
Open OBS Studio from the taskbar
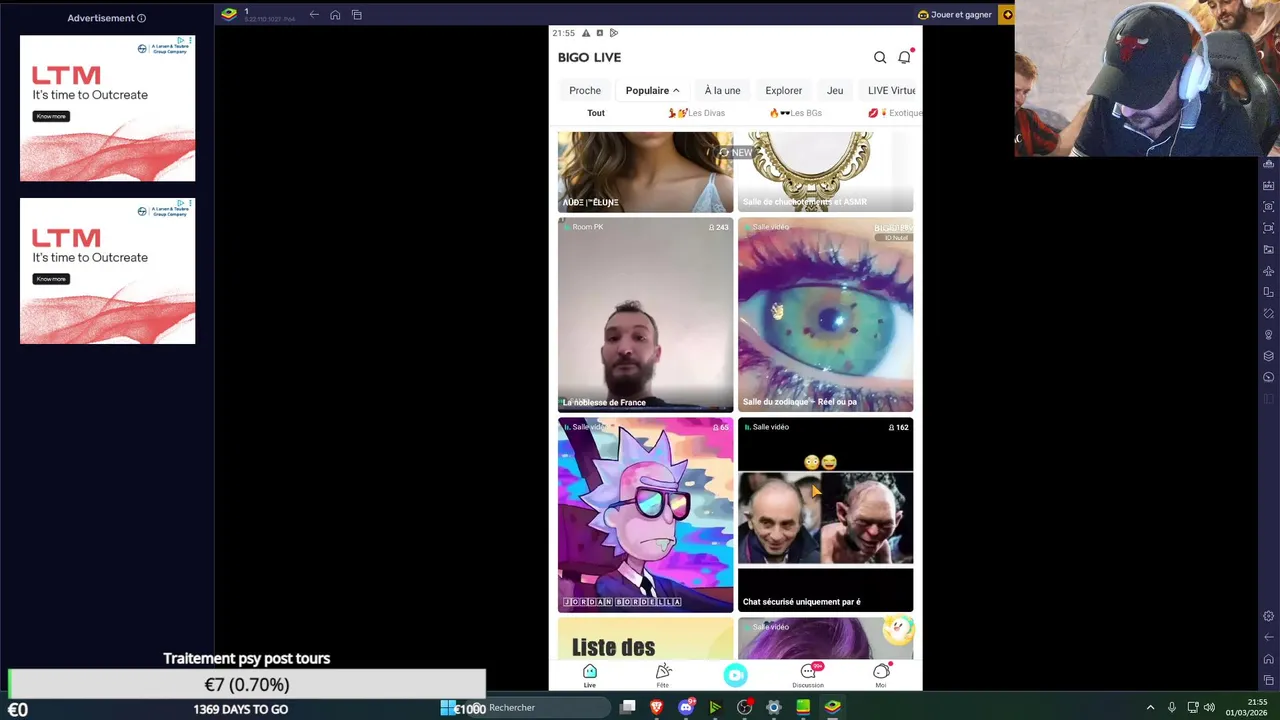744,707
